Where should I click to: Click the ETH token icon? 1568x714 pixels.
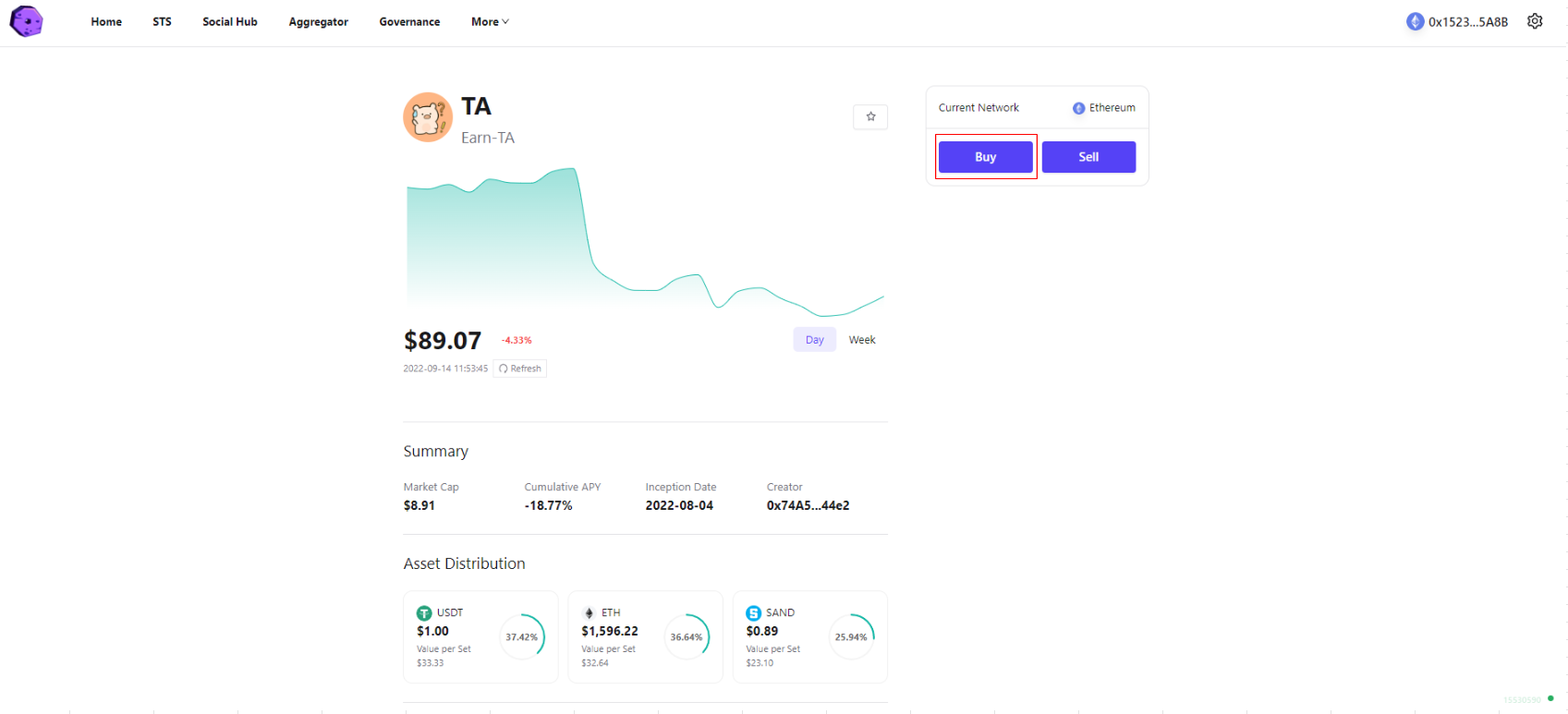[590, 613]
